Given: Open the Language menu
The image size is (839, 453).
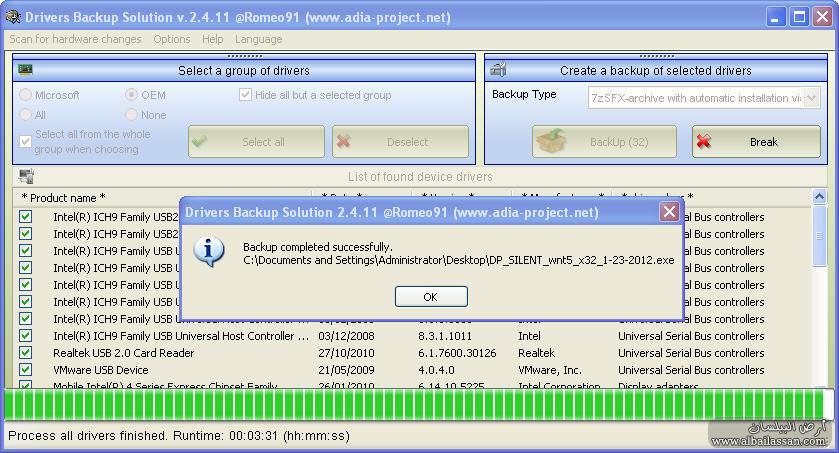Looking at the screenshot, I should [258, 39].
